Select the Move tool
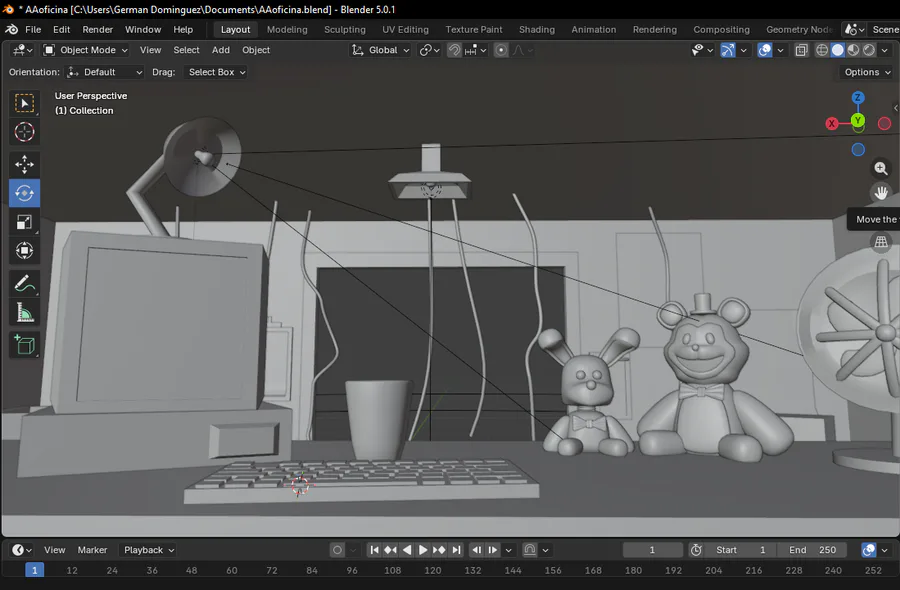 24,165
